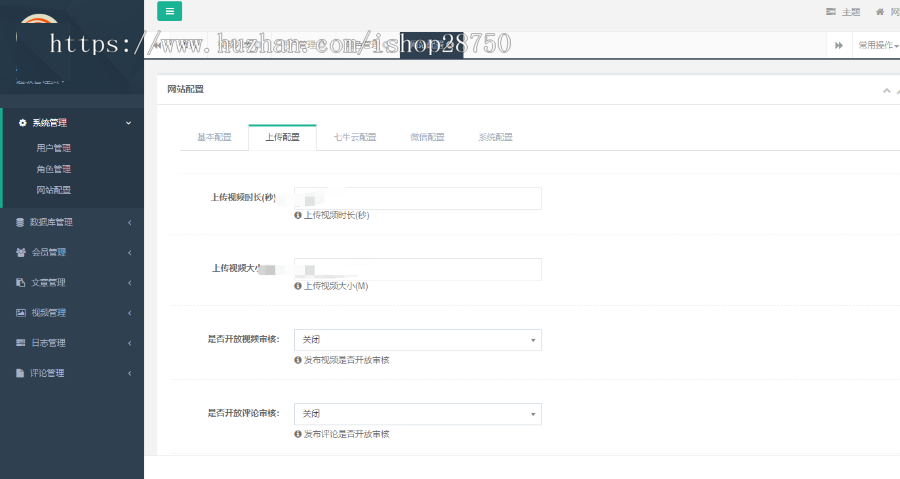Expand the 文章管理 chevron arrow
Image resolution: width=900 pixels, height=479 pixels.
coord(130,283)
